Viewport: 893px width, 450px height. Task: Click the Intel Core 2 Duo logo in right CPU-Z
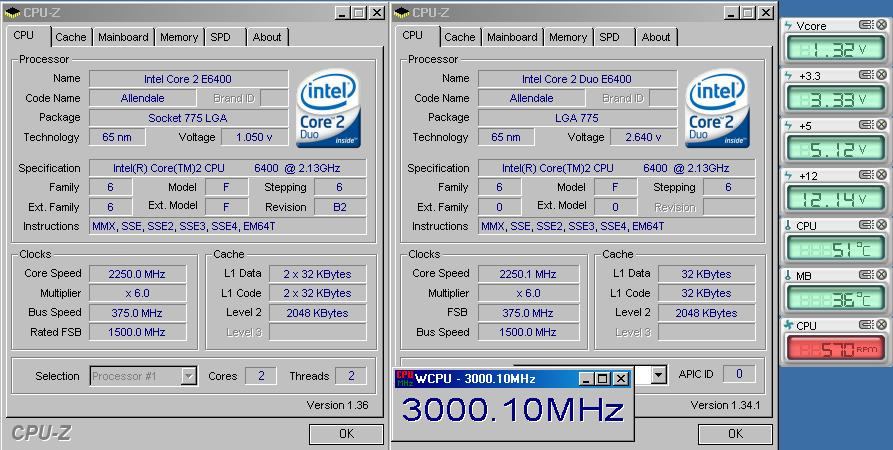coord(718,109)
